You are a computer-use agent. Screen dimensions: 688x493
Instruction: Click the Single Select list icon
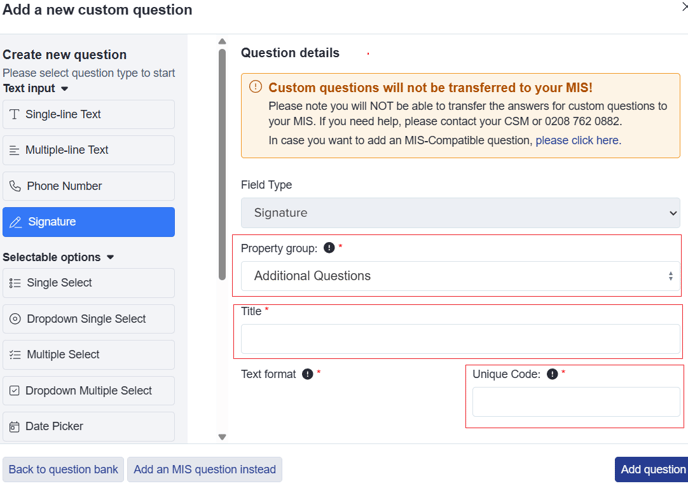coord(15,283)
